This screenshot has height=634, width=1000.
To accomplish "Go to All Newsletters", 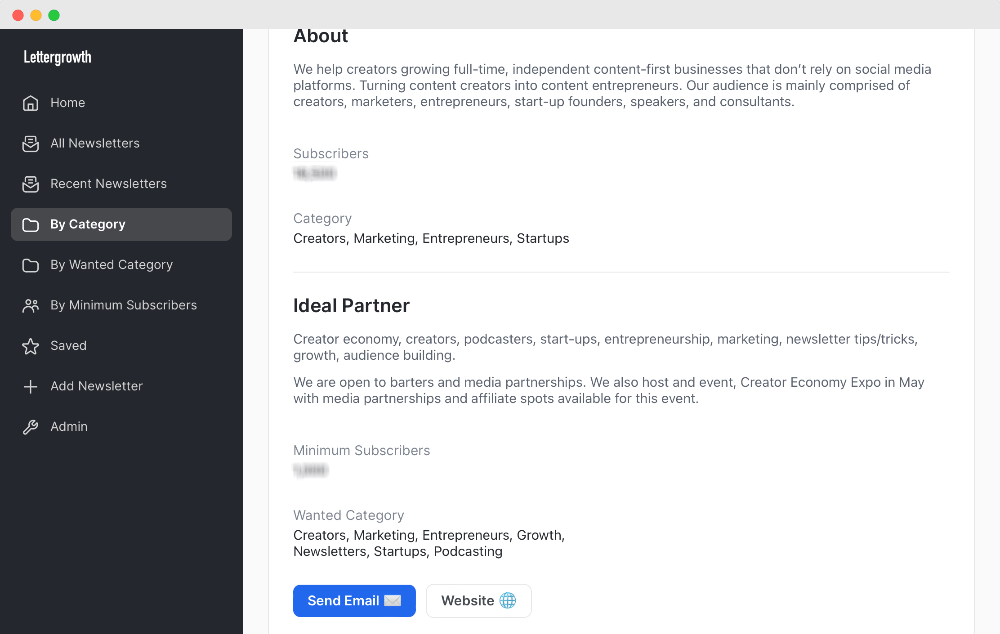I will tap(95, 144).
